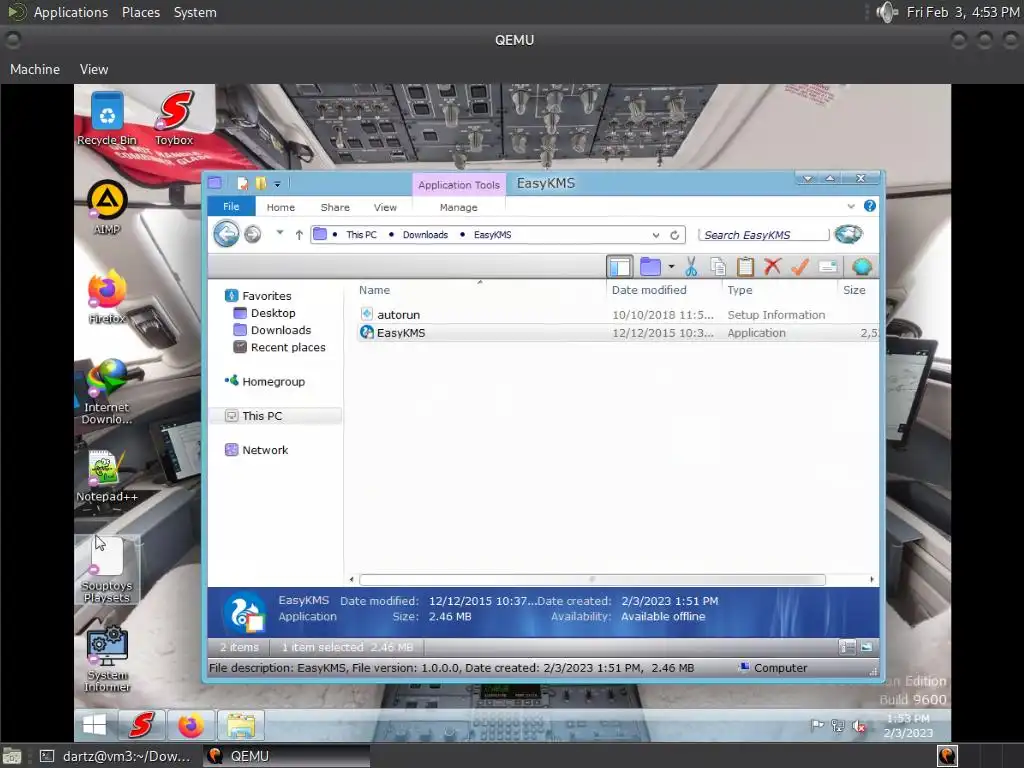Click the Toybox taskbar button in the guest
Screen dimensions: 1024x768
pyautogui.click(x=142, y=724)
